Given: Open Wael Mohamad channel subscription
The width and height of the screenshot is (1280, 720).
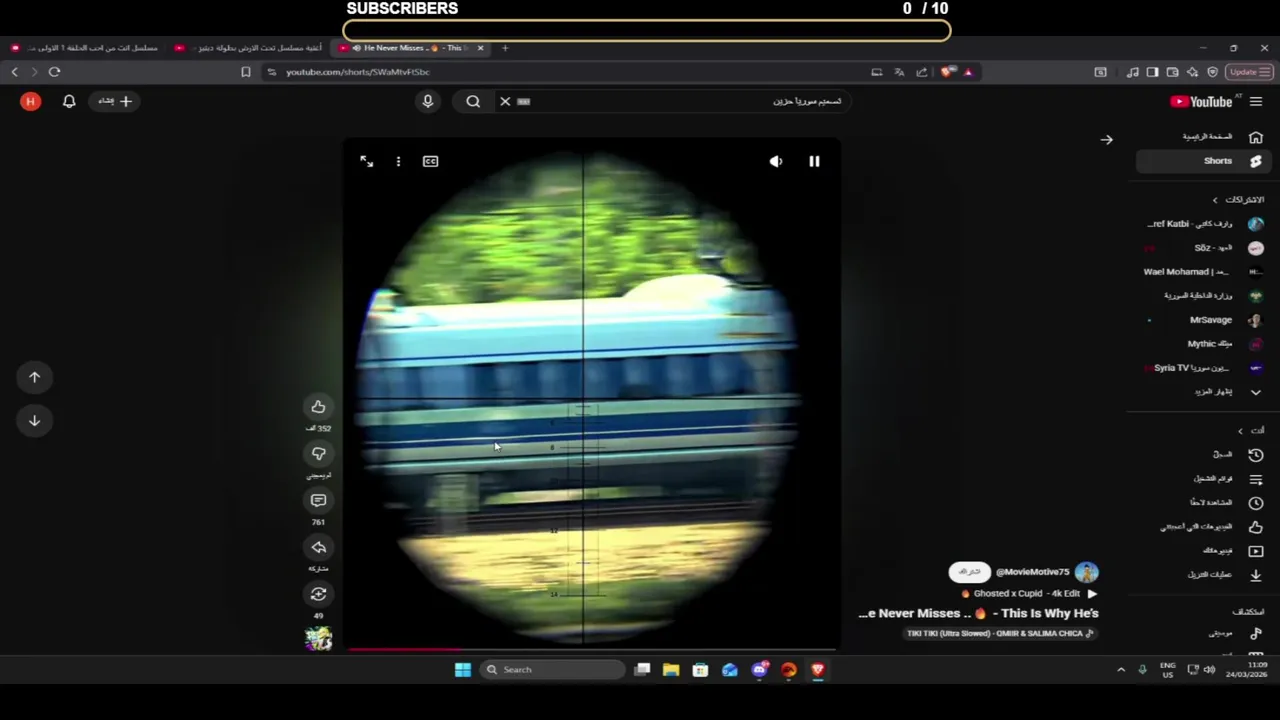Looking at the screenshot, I should click(1203, 272).
